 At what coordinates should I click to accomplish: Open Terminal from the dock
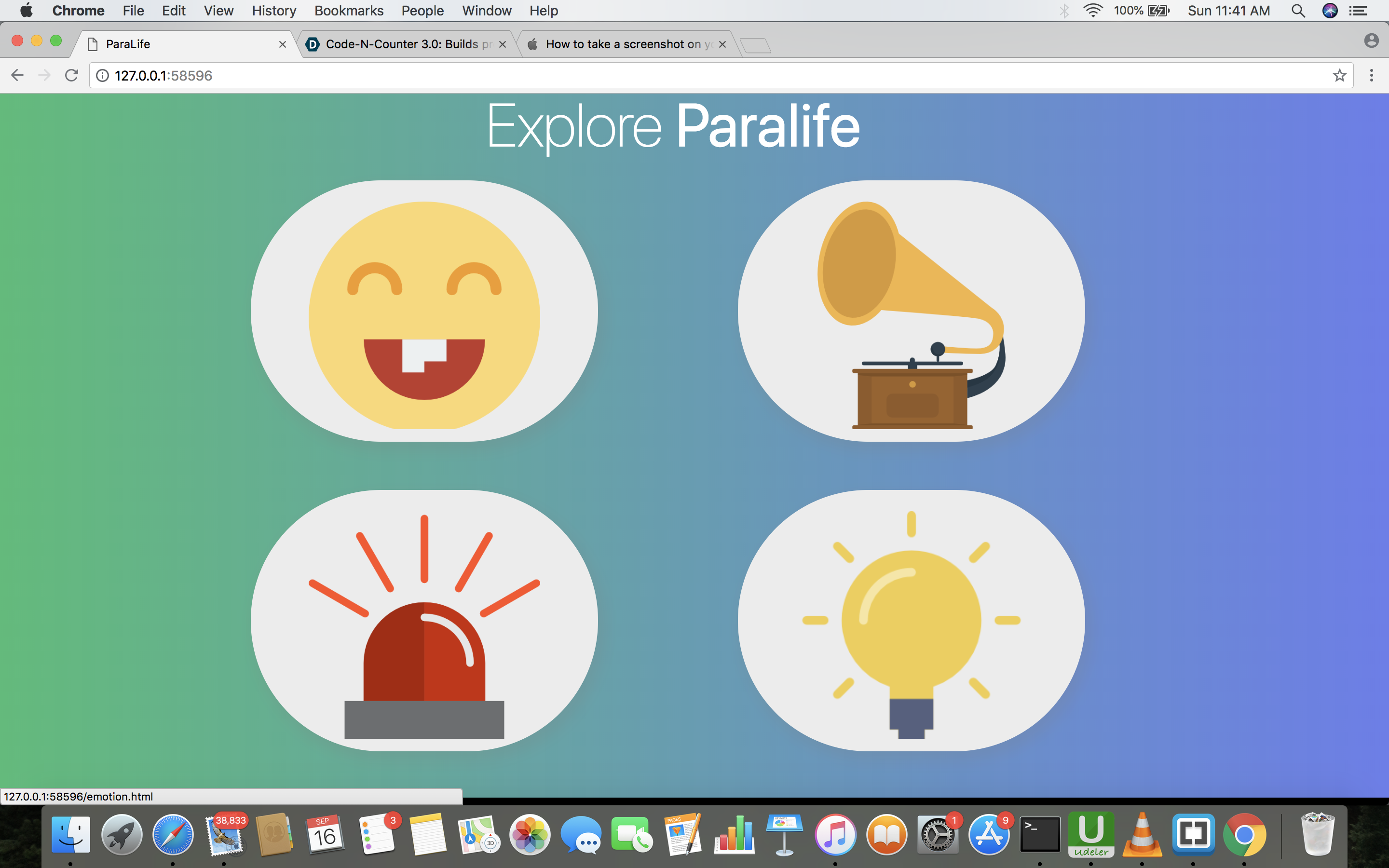coord(1039,835)
